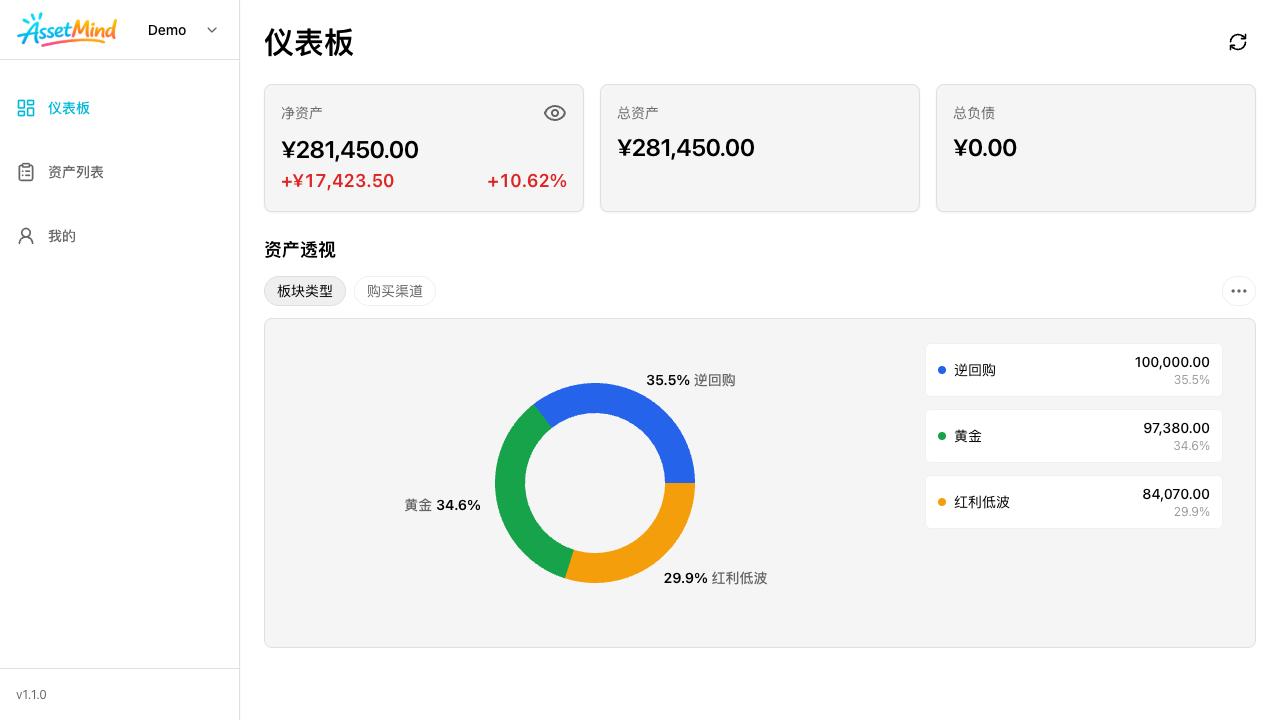Switch to the 购买渠道 filter chip
This screenshot has width=1280, height=720.
tap(395, 291)
